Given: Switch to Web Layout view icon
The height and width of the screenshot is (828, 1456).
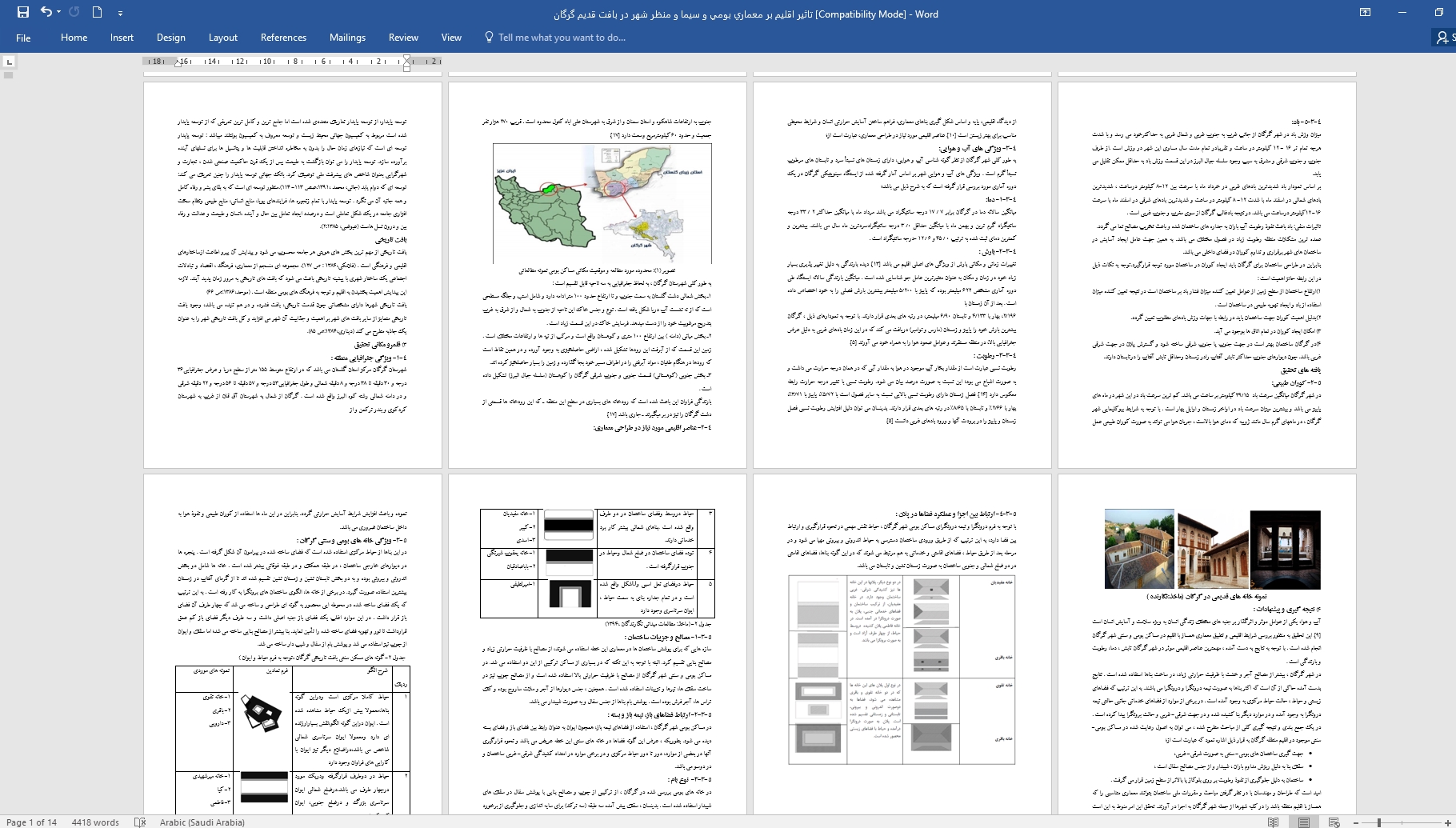Looking at the screenshot, I should point(1334,822).
